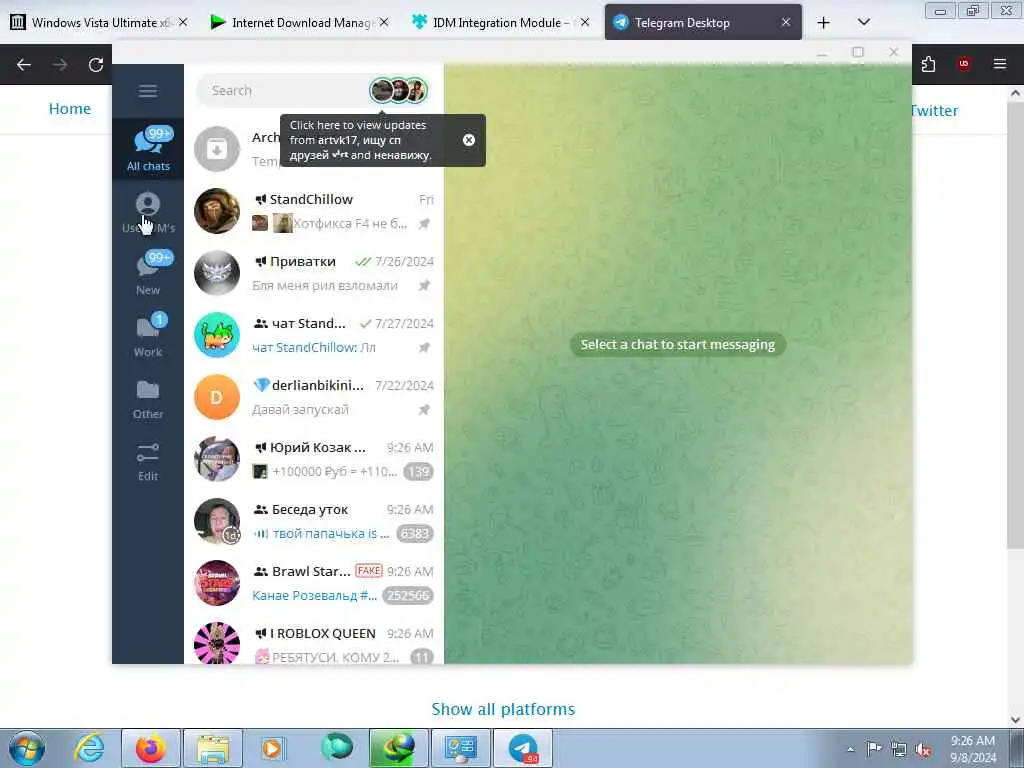Image resolution: width=1024 pixels, height=768 pixels.
Task: Open the Archived chats icon
Action: click(x=217, y=149)
